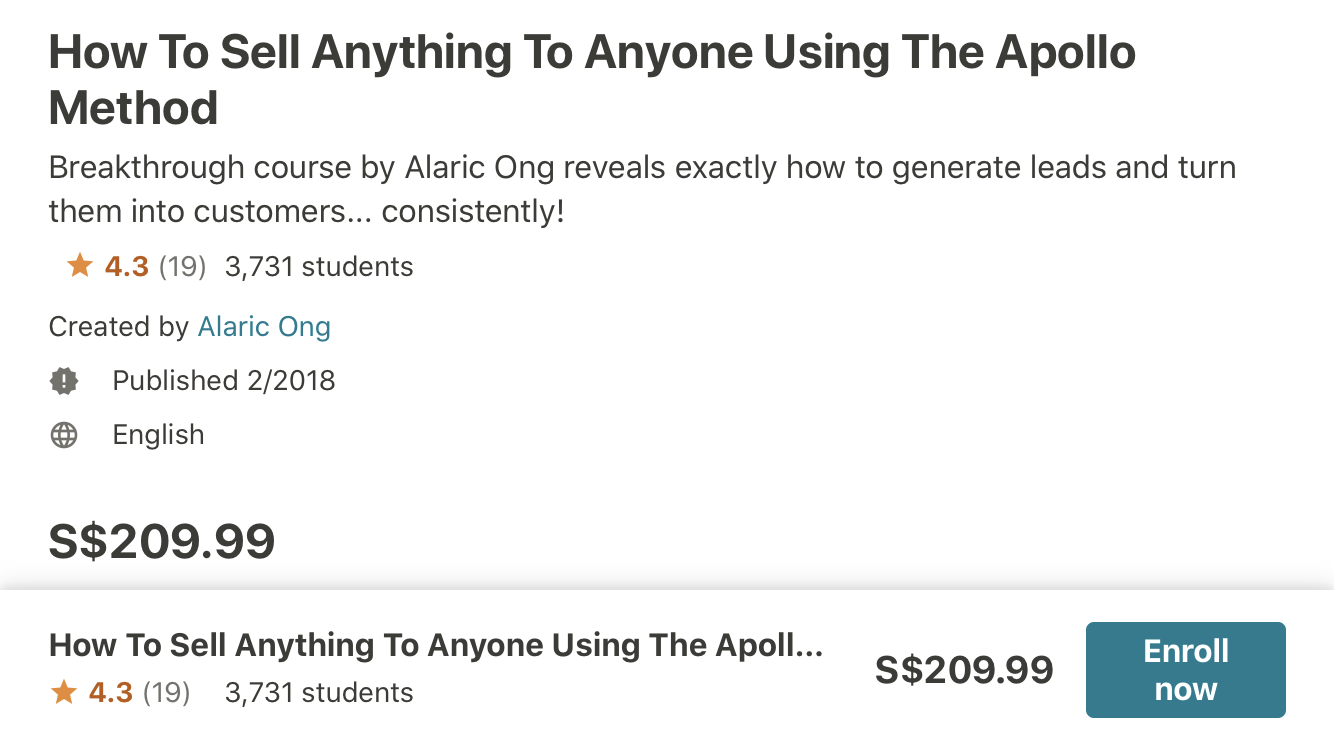The image size is (1334, 750).
Task: Click the English language label
Action: click(x=158, y=435)
